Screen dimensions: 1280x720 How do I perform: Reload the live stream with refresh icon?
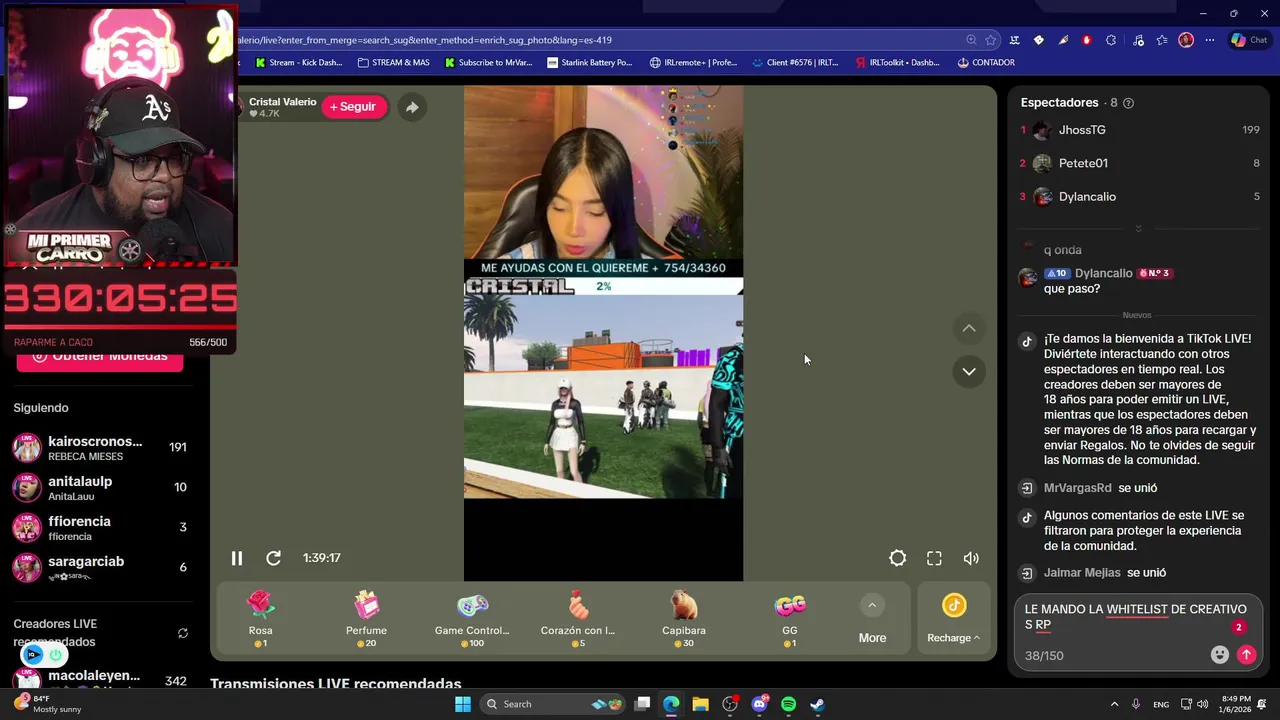(x=273, y=558)
